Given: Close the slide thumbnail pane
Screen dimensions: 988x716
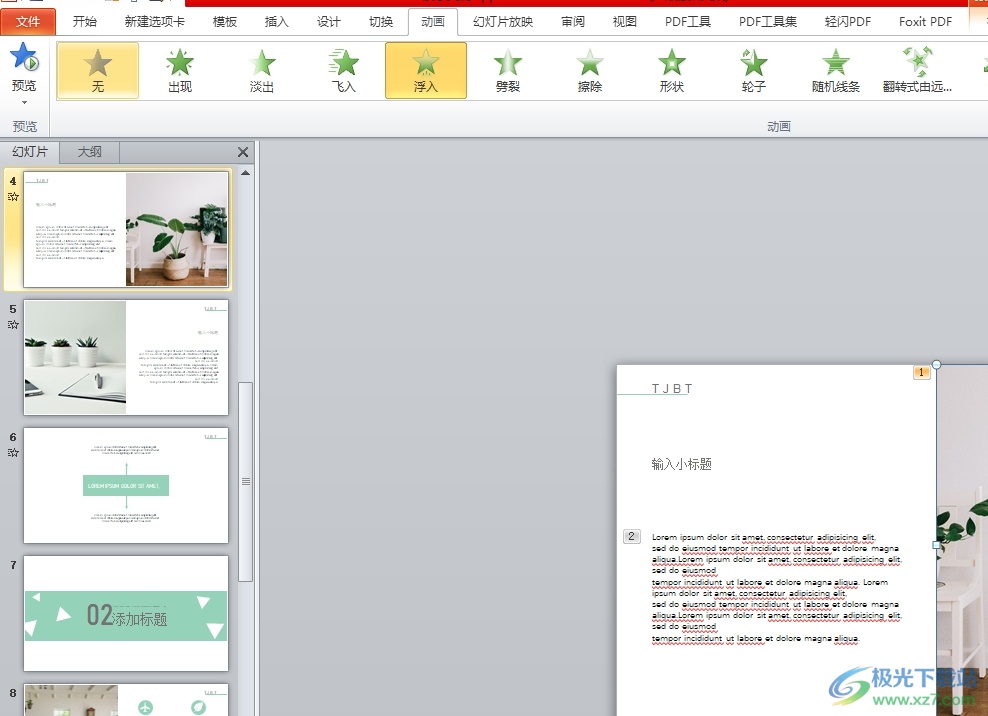Looking at the screenshot, I should (x=243, y=152).
